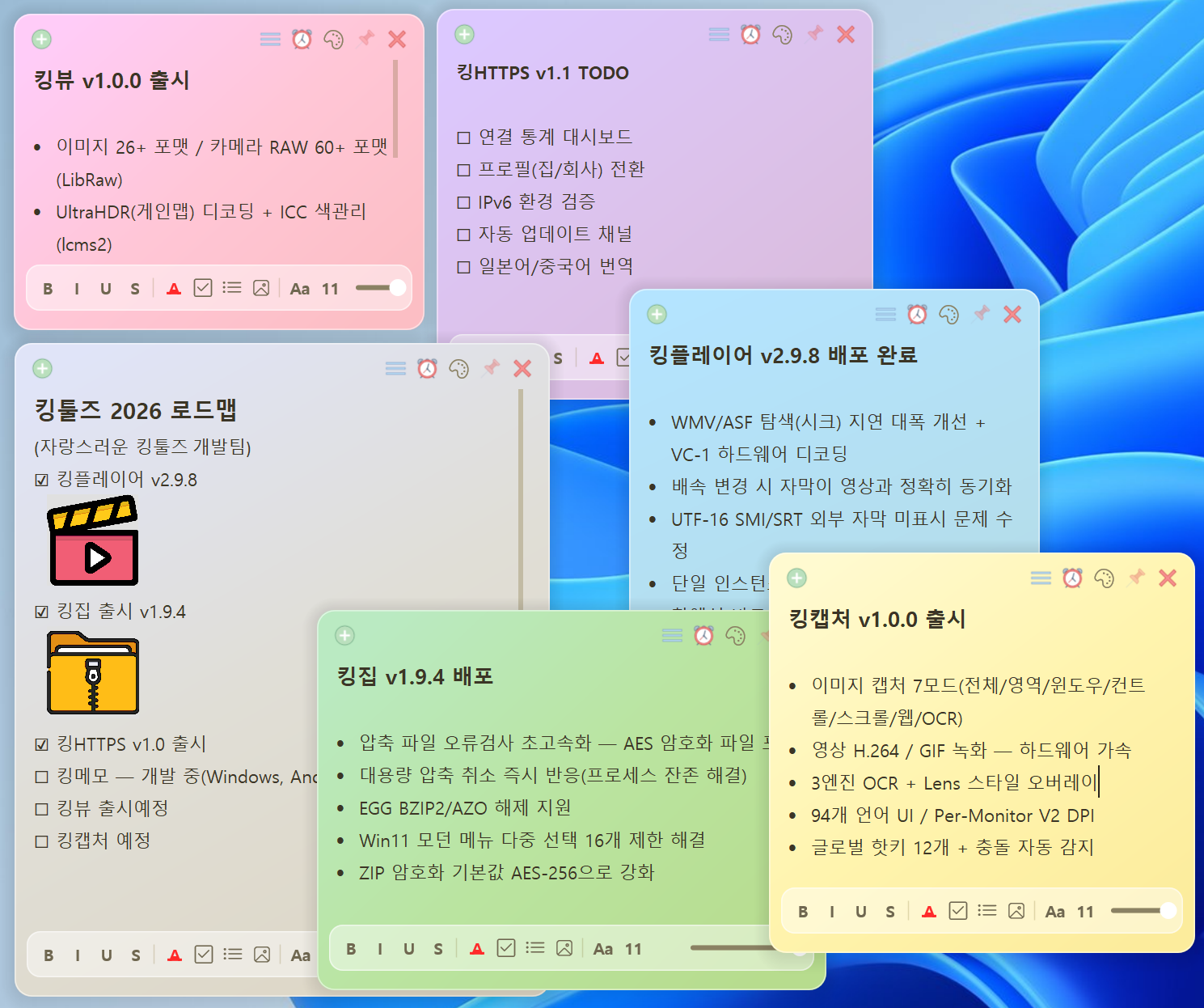This screenshot has height=1008, width=1204.
Task: Open the alarm clock on 킹툴즈 로드맵 note
Action: (427, 369)
